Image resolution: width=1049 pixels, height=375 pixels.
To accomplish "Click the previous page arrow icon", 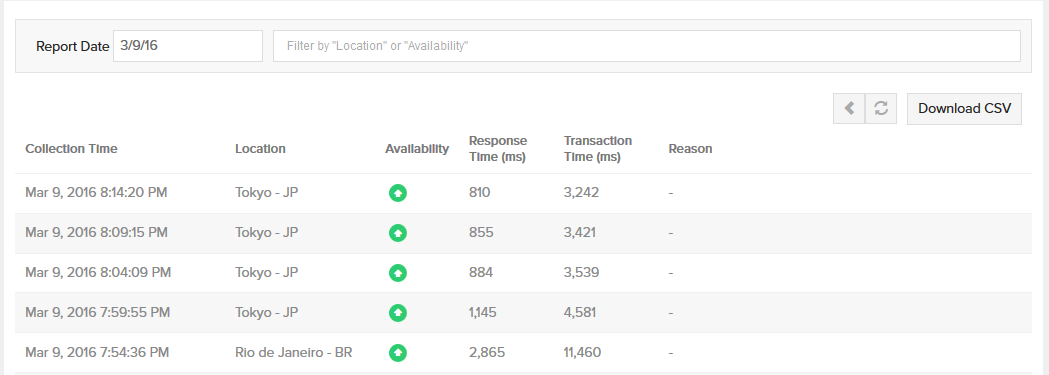I will point(849,108).
